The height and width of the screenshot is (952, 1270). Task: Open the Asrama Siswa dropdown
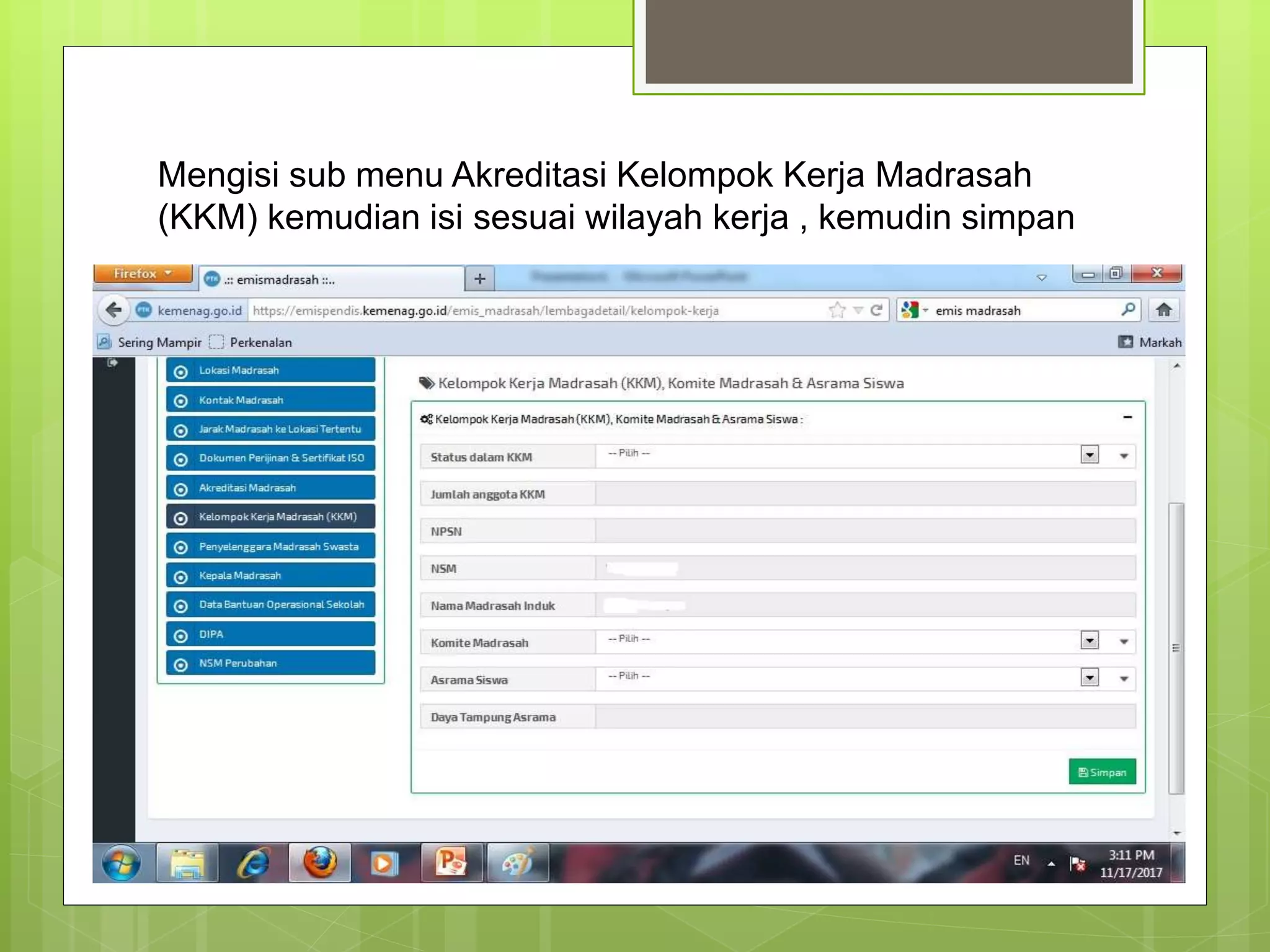tap(1090, 677)
